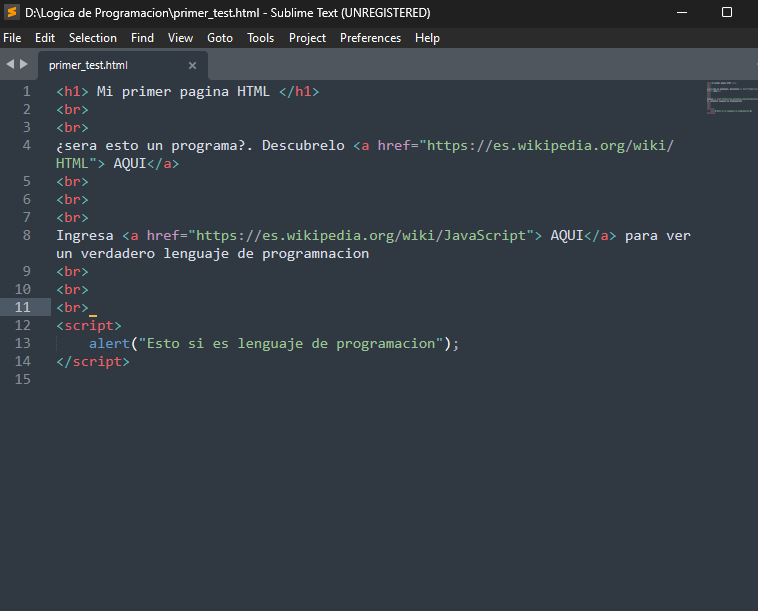Maximize the Sublime Text window

pos(727,12)
